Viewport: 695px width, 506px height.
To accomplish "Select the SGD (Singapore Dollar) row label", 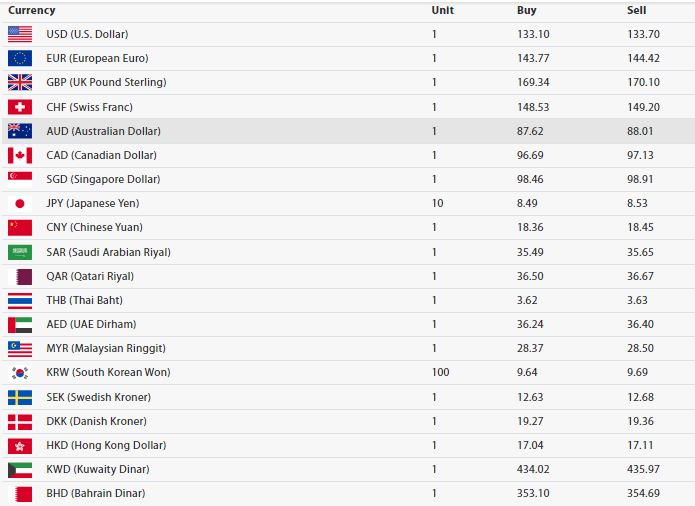I will click(103, 179).
